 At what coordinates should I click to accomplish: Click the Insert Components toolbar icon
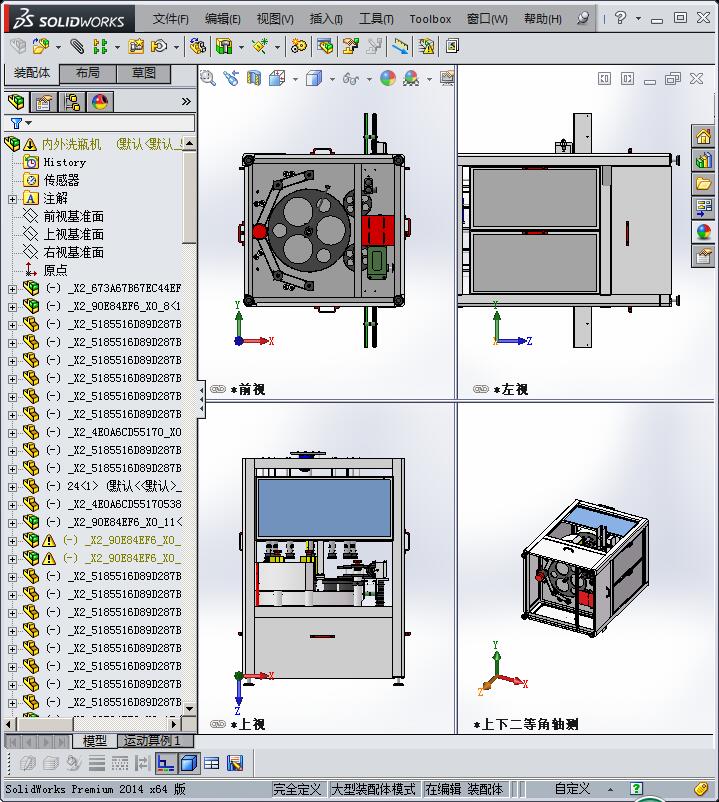coord(40,47)
